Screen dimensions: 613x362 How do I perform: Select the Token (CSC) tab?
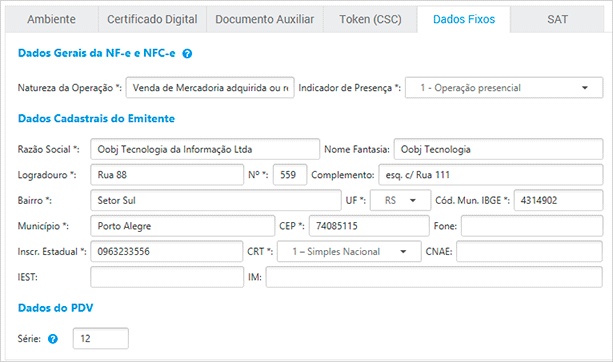(x=370, y=19)
